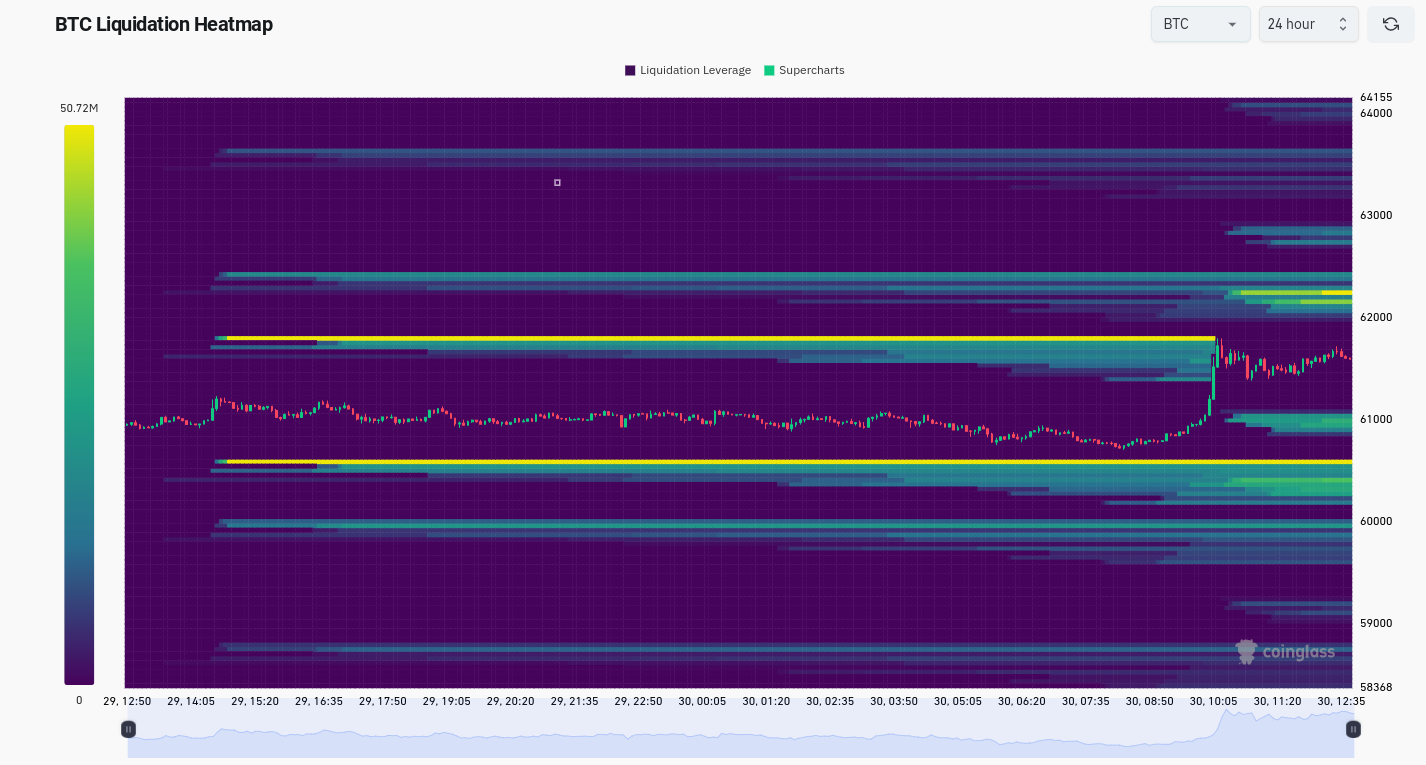This screenshot has height=765, width=1426.
Task: Click the BTC Liquidation Heatmap title
Action: [164, 24]
